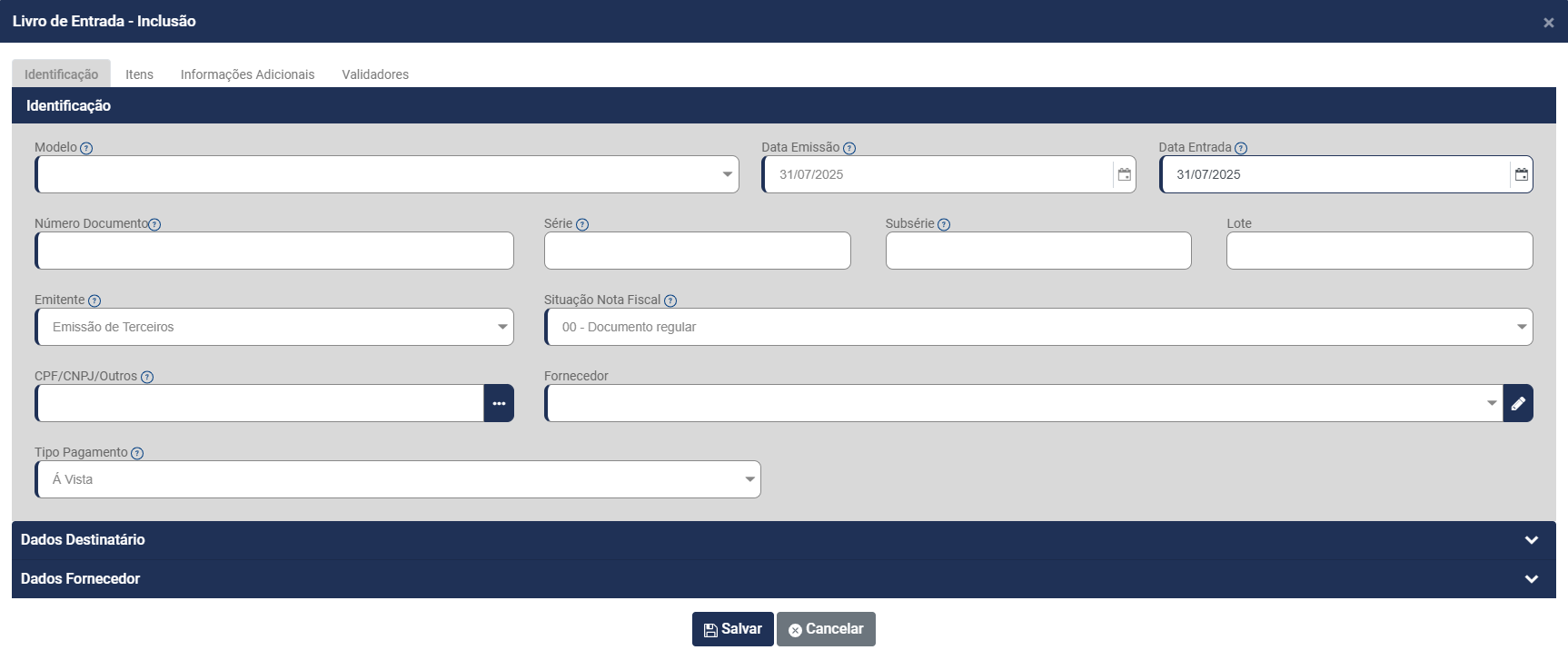1568x650 pixels.
Task: Open the Modelo dropdown
Action: (387, 174)
